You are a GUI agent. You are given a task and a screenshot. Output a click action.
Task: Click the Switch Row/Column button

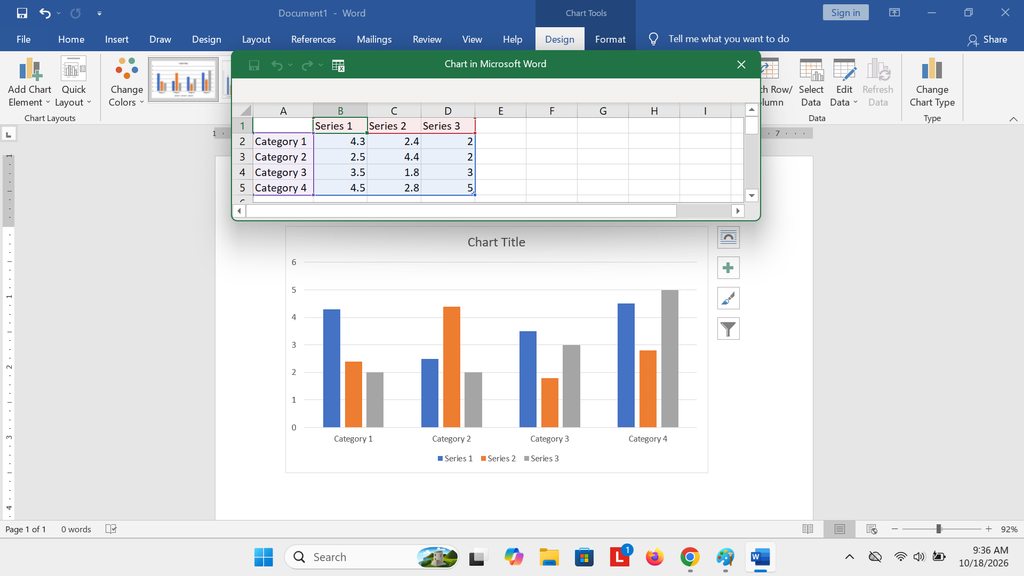(776, 82)
